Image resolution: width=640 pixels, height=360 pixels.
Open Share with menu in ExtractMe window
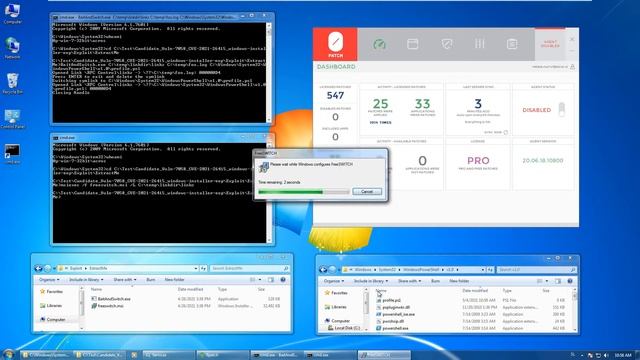(x=124, y=280)
